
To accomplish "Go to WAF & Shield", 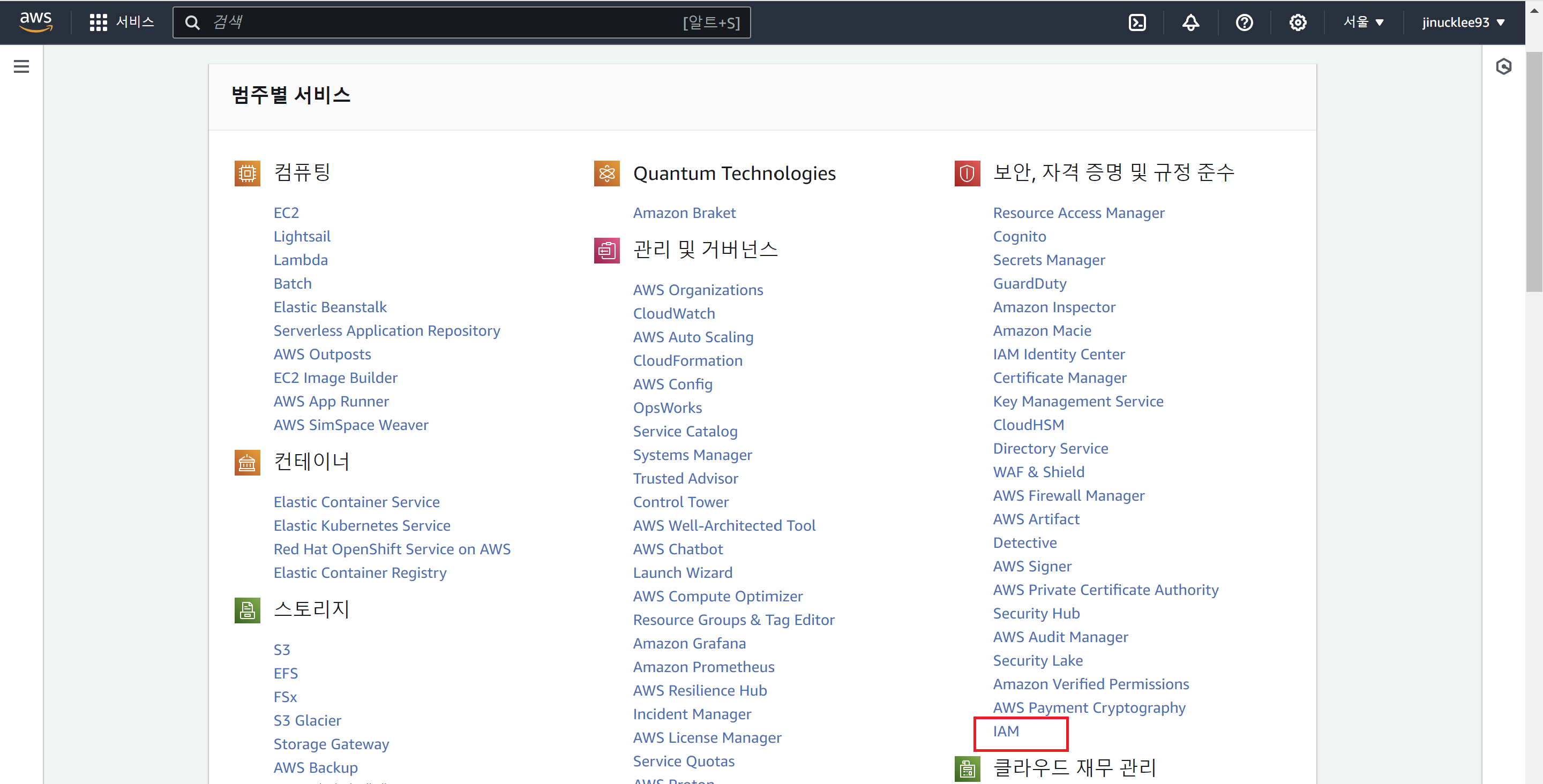I will [x=1038, y=472].
